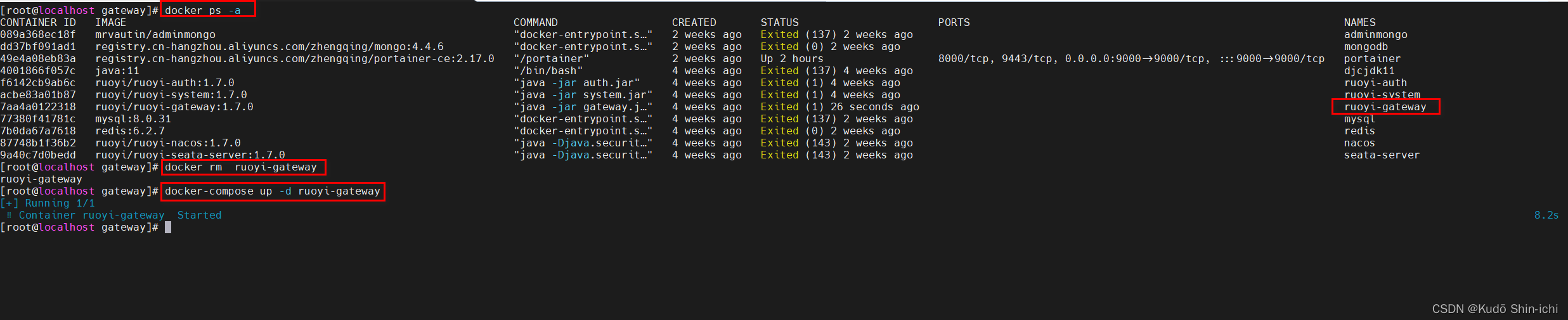
Task: Select container name adminmongo
Action: 1376,35
